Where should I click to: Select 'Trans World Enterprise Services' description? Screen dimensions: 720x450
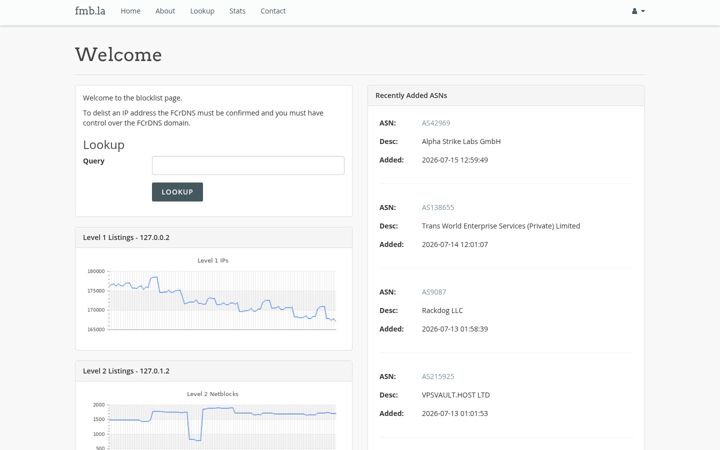[x=501, y=226]
